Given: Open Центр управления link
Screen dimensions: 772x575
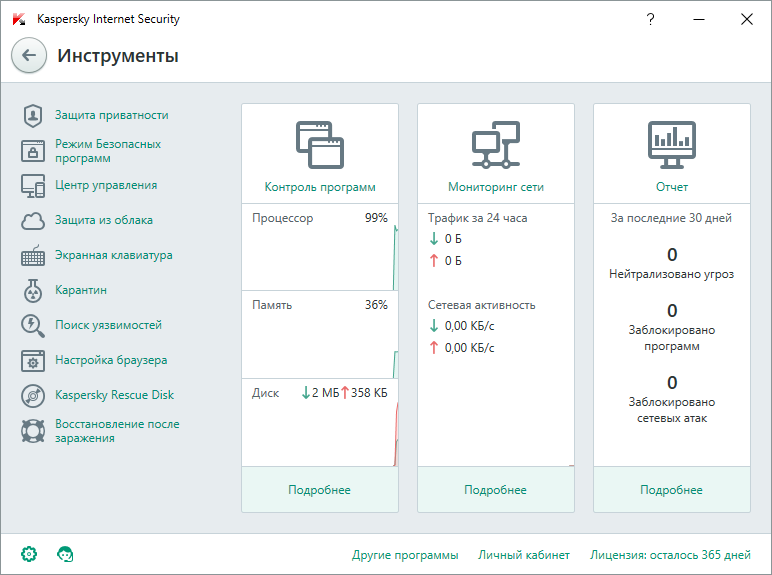Looking at the screenshot, I should (x=106, y=185).
